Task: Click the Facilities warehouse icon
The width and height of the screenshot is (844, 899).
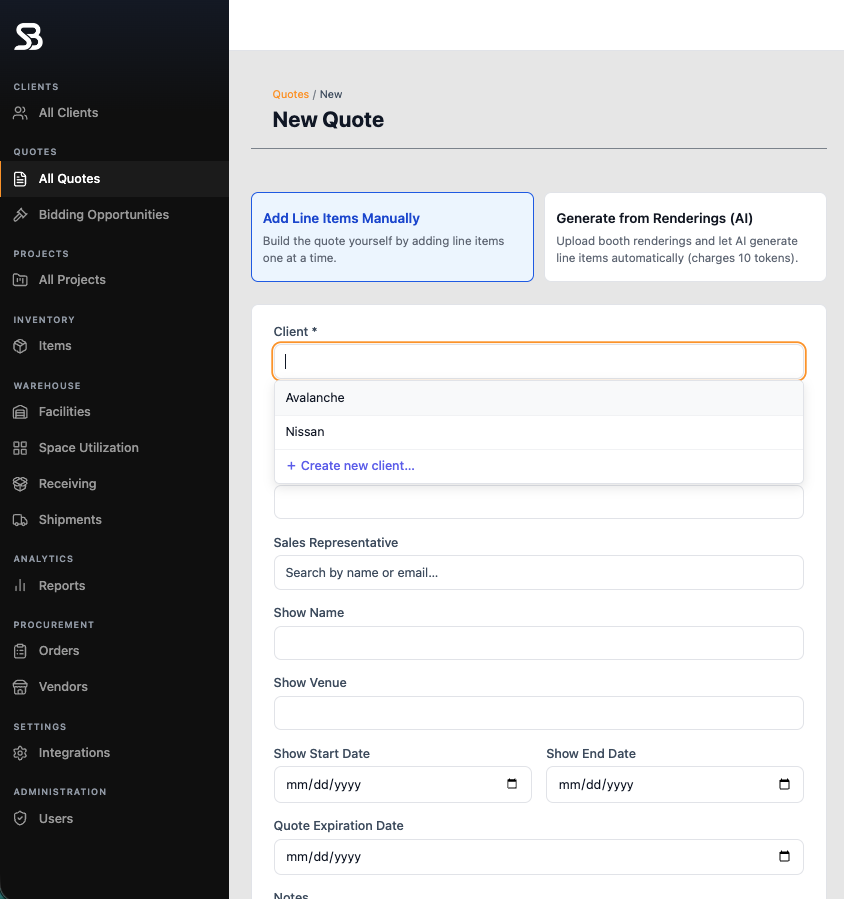Action: 20,412
